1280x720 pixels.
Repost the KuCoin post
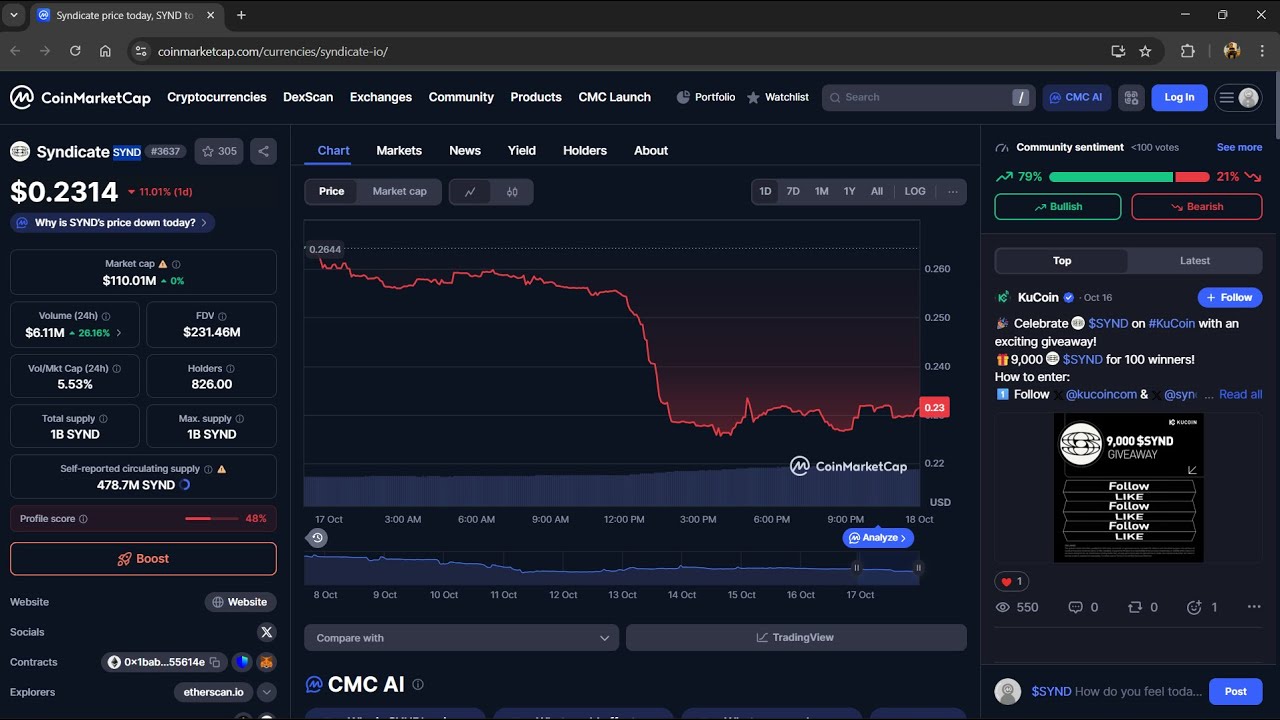click(x=1142, y=607)
